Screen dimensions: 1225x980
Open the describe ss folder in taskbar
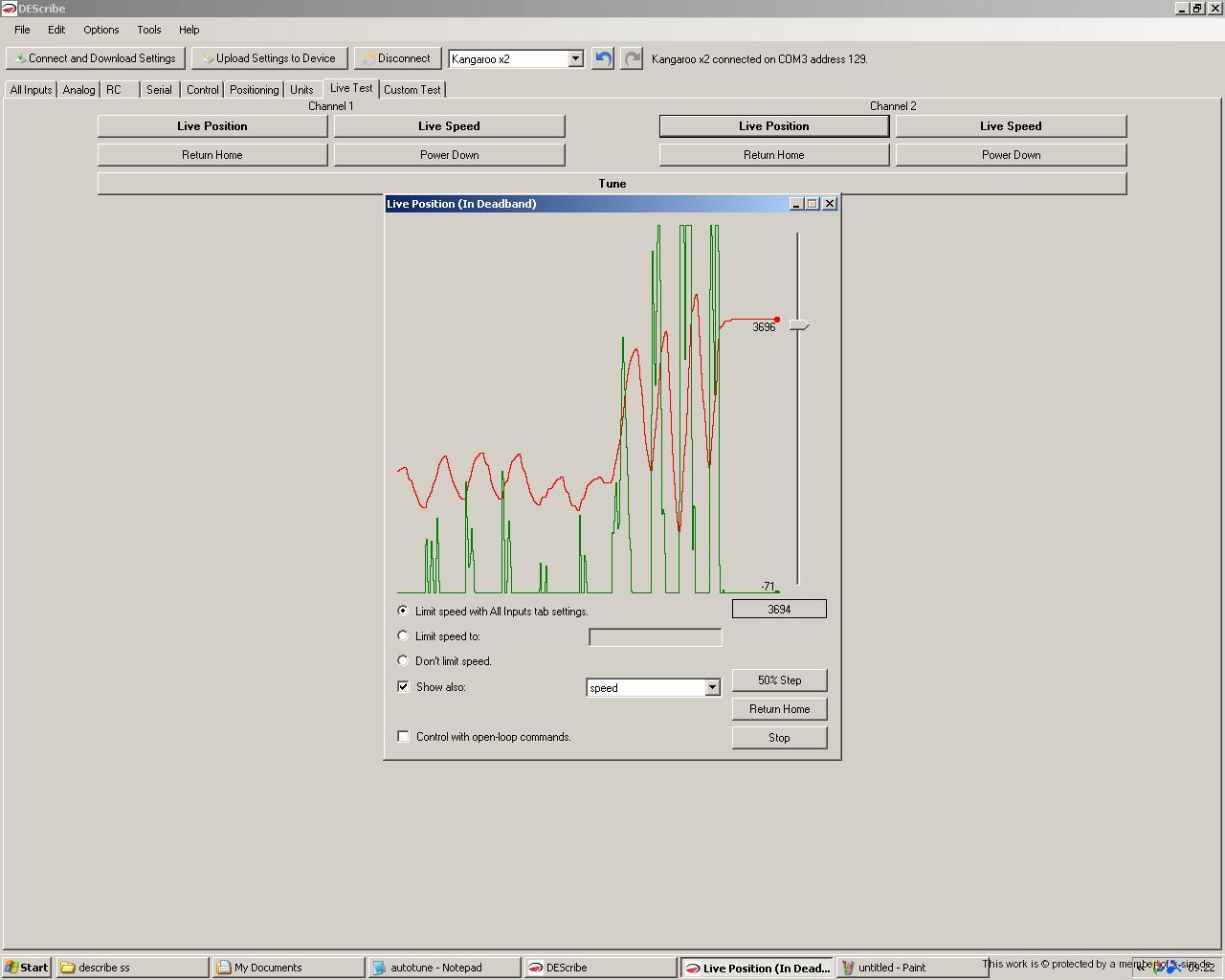click(132, 968)
